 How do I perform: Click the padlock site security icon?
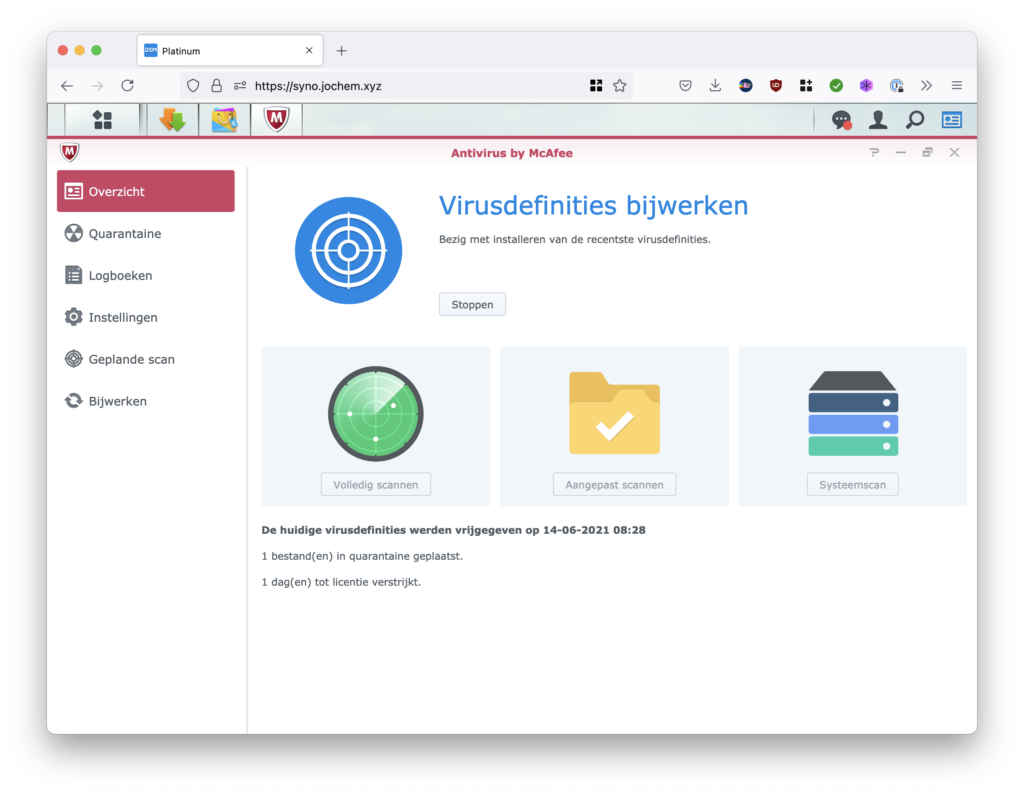point(216,86)
